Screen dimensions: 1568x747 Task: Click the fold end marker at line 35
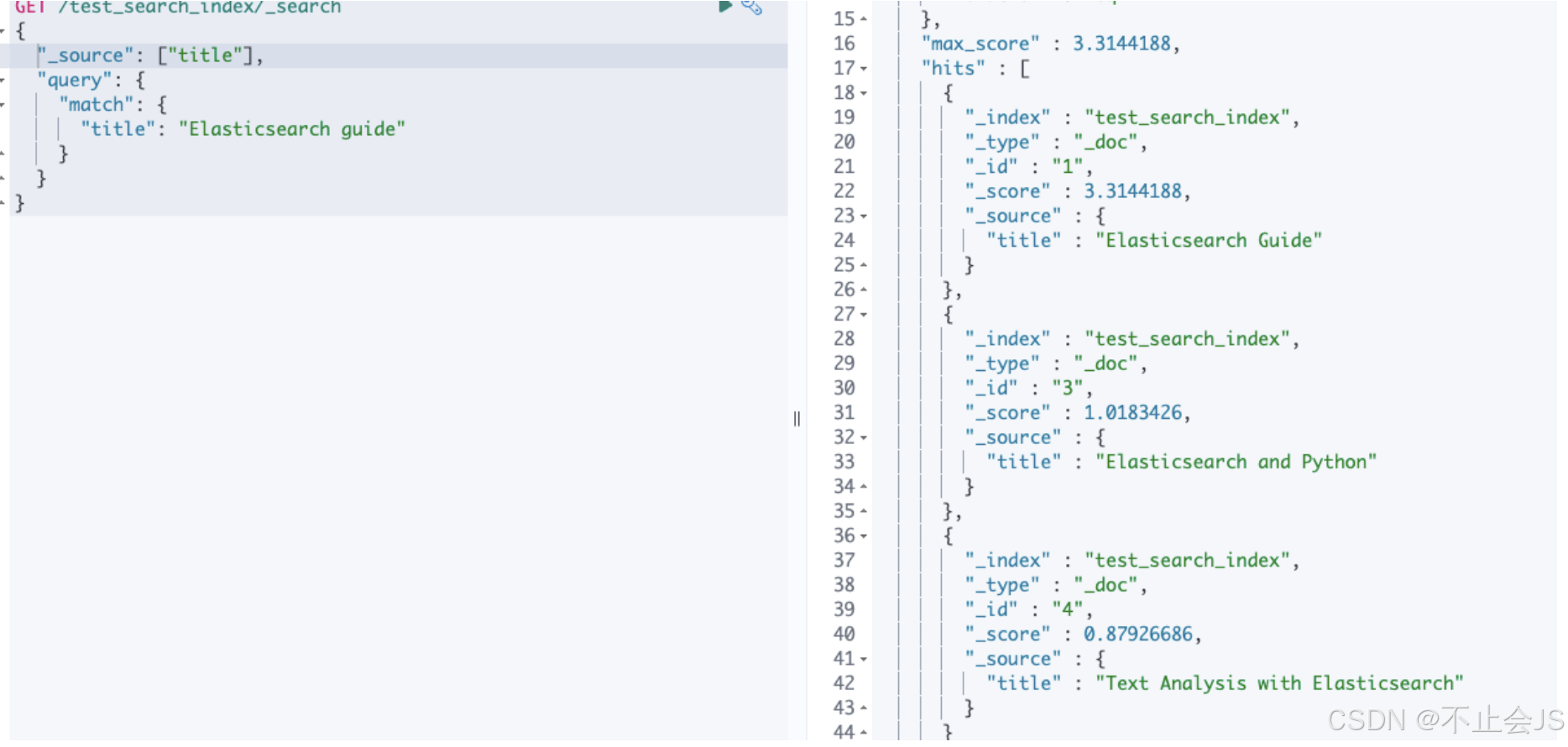click(x=864, y=511)
